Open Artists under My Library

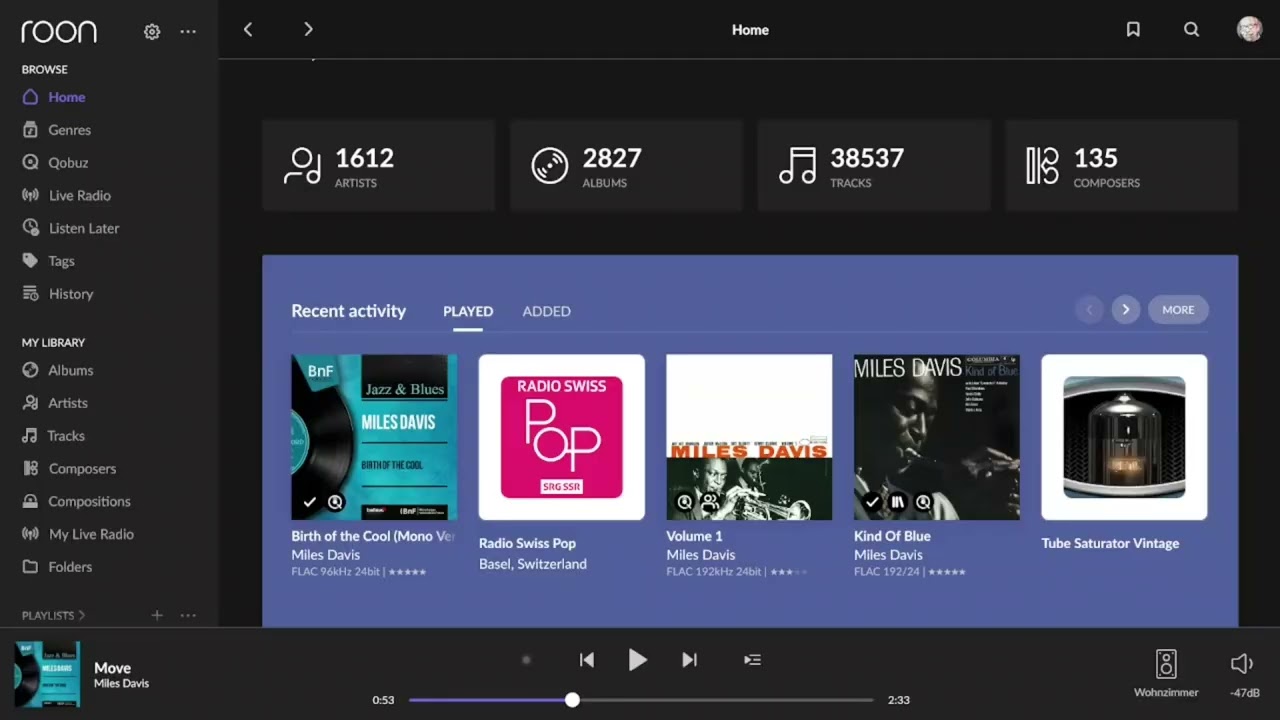[55, 403]
